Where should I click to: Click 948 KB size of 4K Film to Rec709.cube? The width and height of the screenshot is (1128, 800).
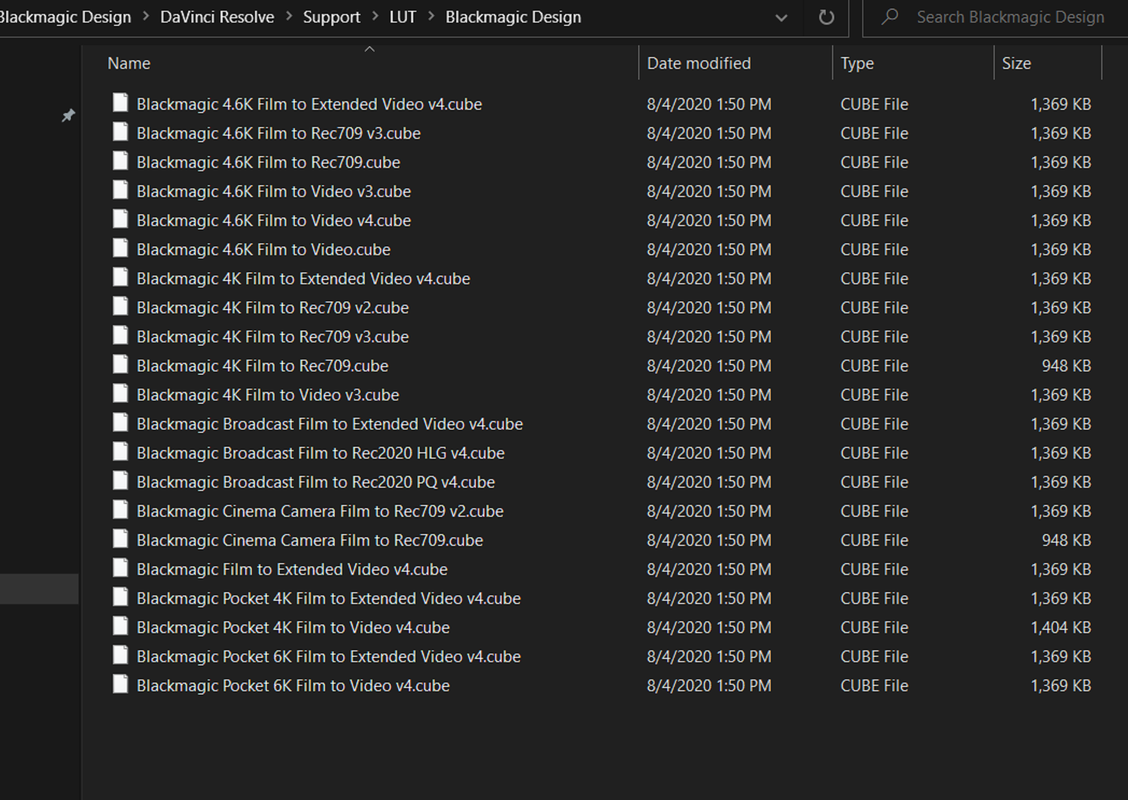point(1066,365)
